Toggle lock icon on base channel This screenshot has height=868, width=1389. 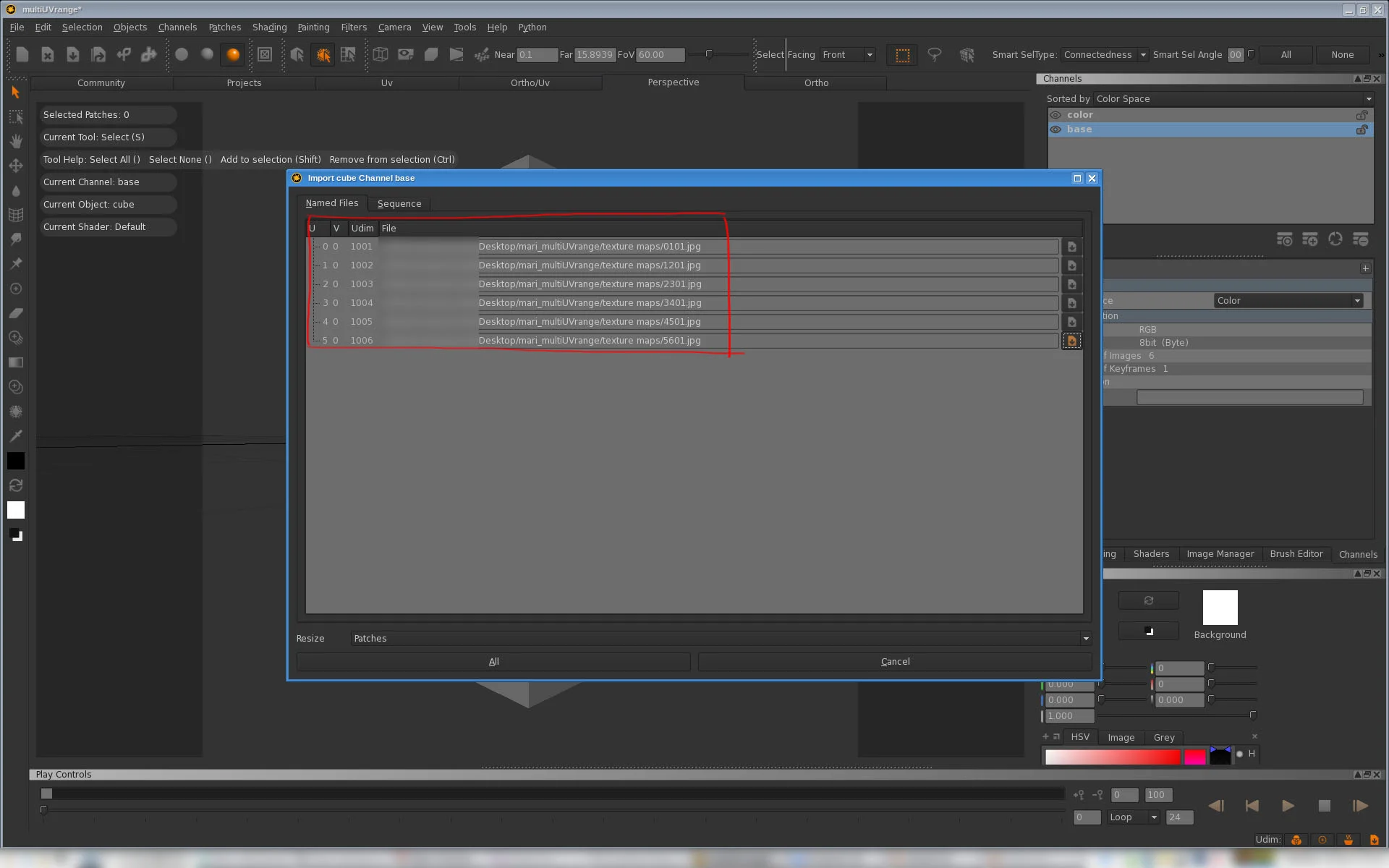(x=1362, y=129)
